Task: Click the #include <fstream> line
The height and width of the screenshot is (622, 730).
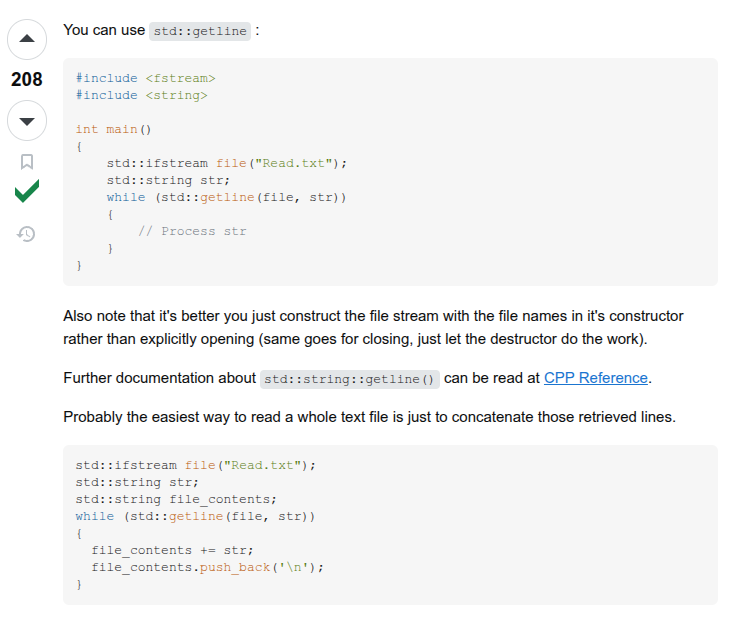Action: tap(145, 78)
